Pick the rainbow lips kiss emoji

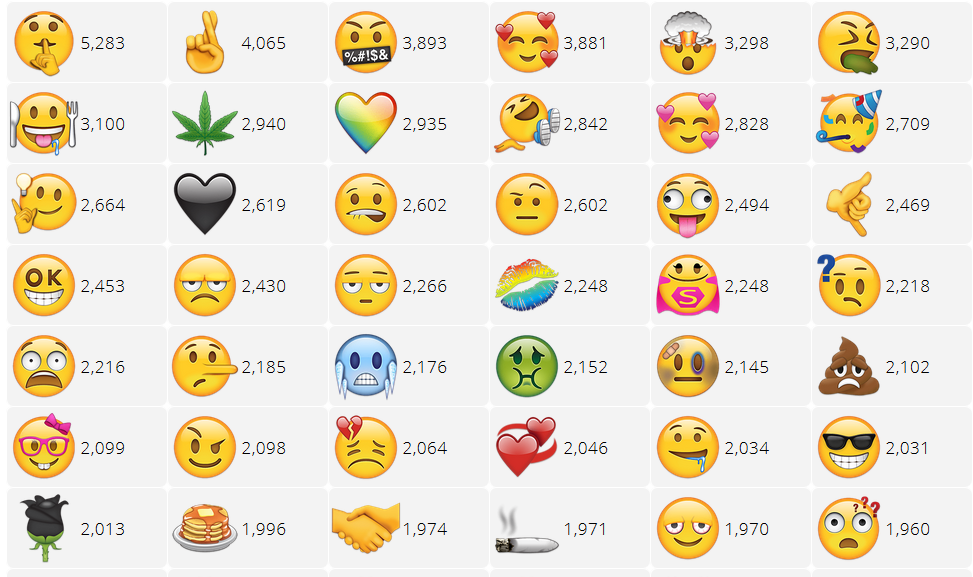[527, 285]
